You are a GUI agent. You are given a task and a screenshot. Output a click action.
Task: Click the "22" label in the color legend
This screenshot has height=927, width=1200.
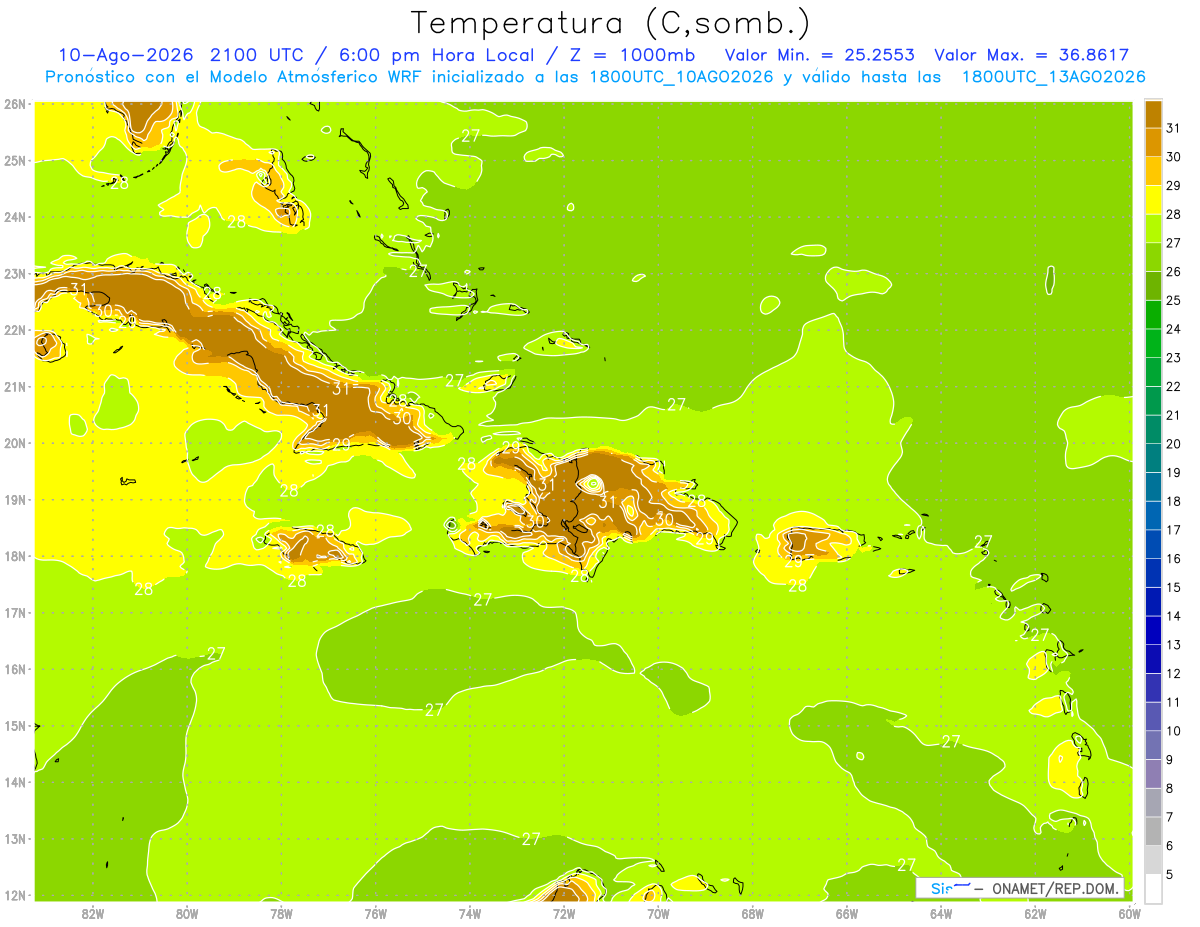[1173, 386]
